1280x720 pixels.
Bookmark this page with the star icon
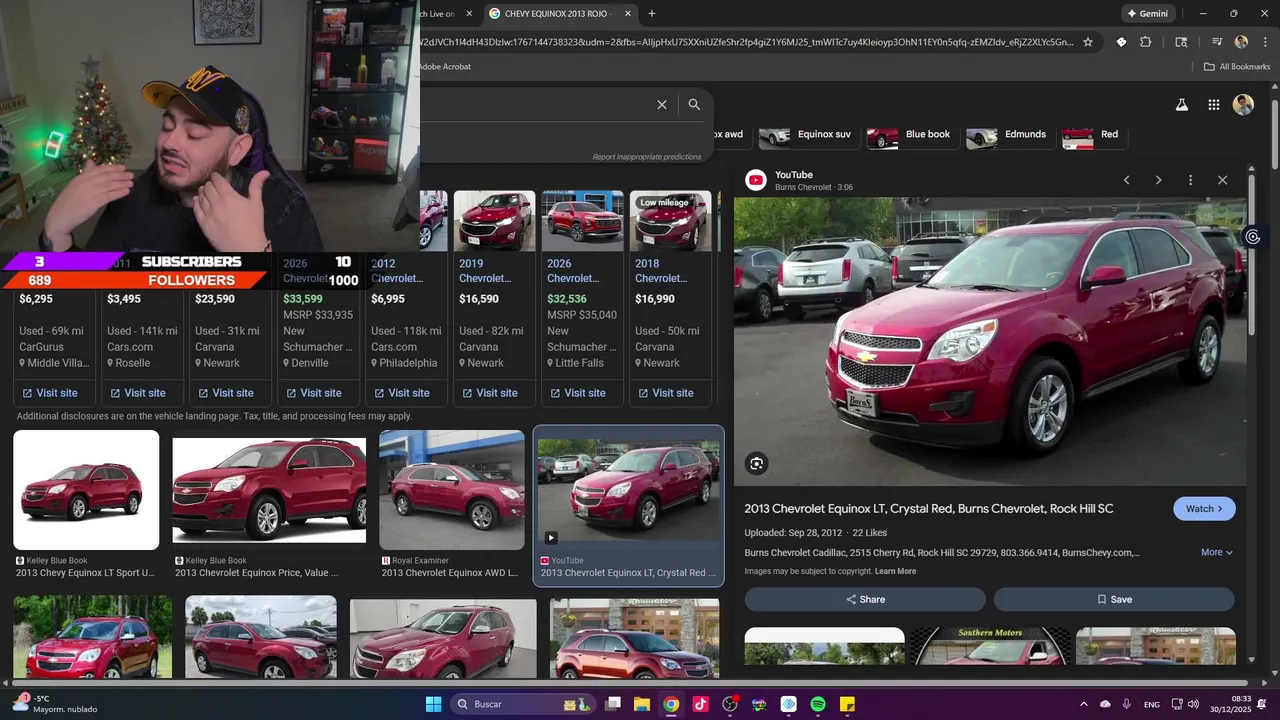1088,42
